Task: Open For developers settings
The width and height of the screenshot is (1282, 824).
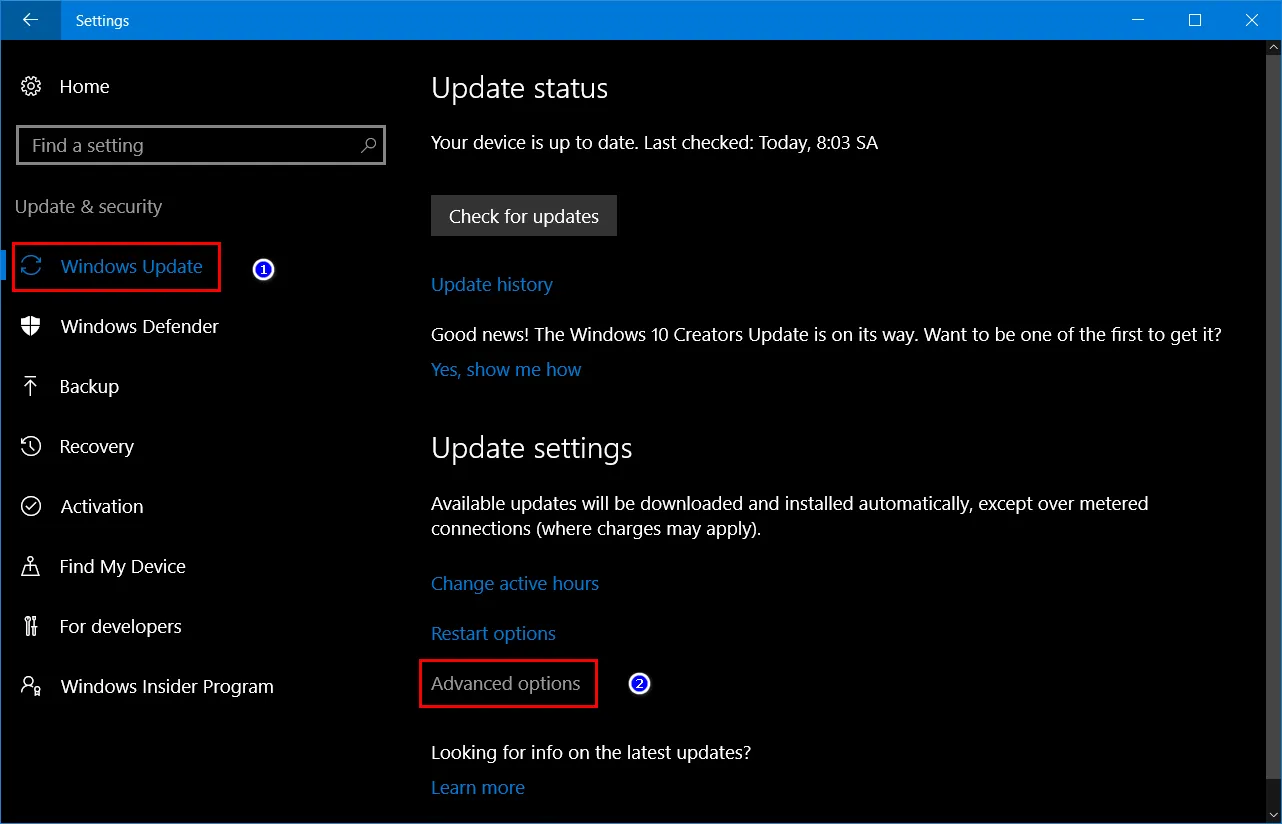Action: click(120, 626)
